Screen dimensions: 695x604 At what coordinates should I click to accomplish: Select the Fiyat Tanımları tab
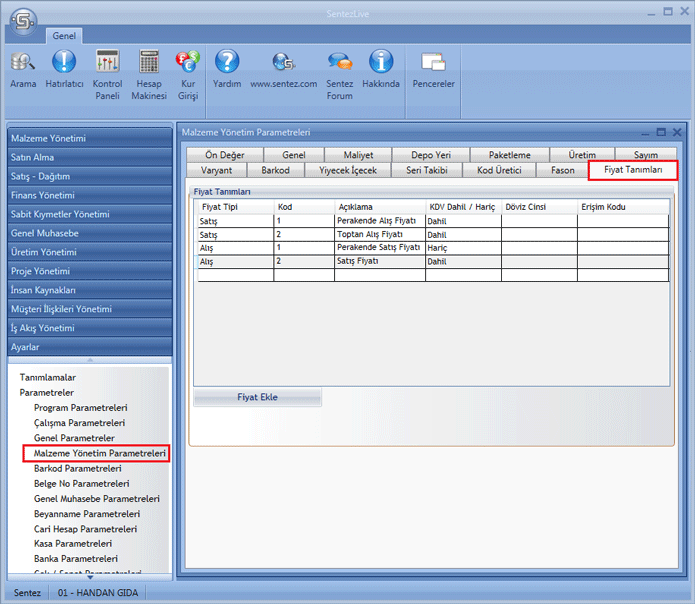633,170
